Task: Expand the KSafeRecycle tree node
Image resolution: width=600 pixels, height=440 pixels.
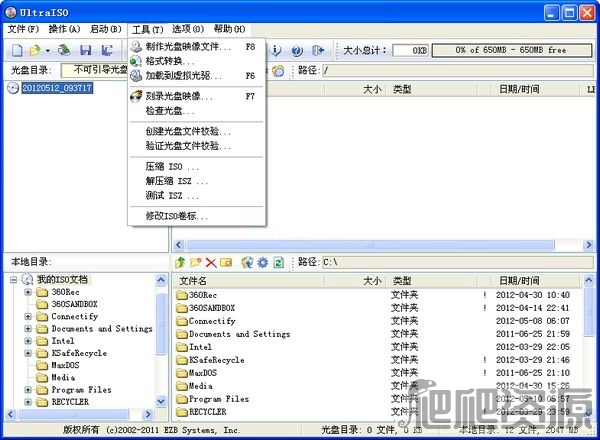Action: coord(28,353)
